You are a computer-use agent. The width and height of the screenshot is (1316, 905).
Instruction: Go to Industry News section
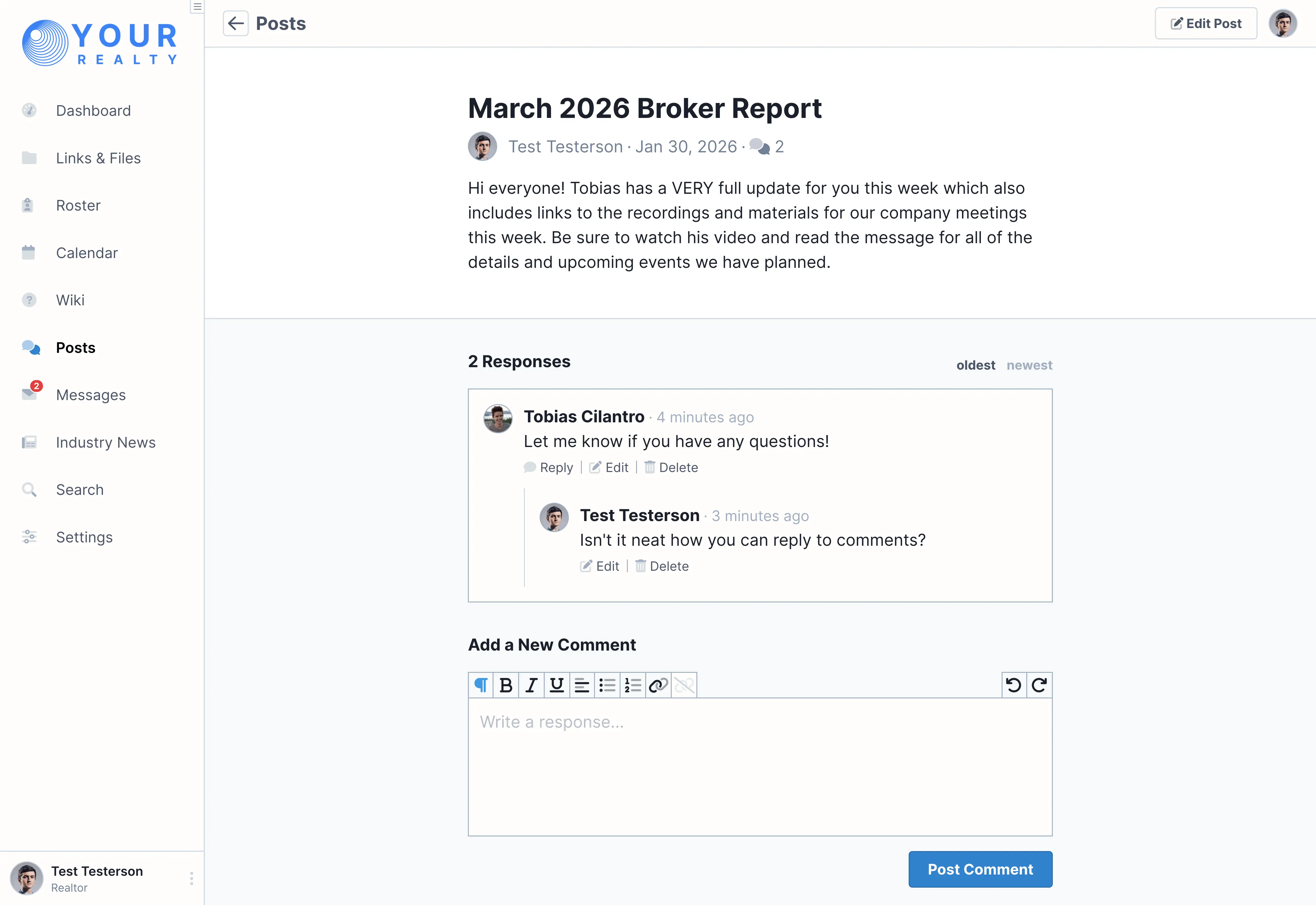pos(105,442)
